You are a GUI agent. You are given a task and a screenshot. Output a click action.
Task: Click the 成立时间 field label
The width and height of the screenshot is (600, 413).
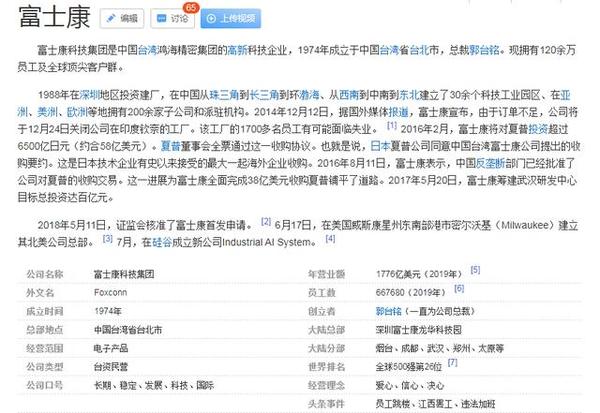[45, 311]
